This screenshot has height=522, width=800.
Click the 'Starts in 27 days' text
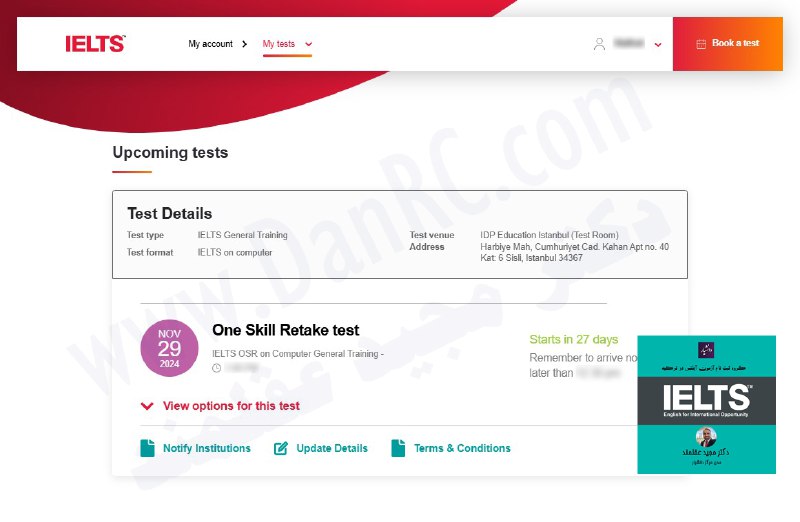(573, 339)
